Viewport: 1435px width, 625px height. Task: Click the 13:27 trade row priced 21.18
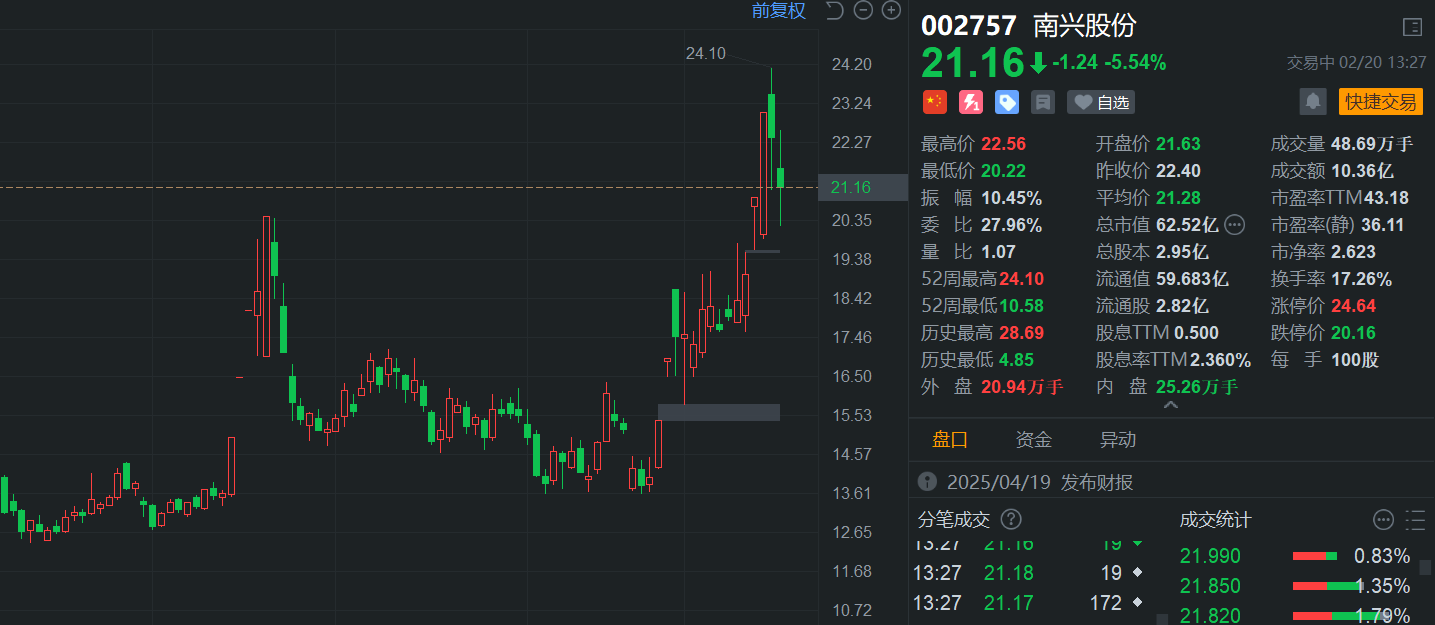pos(1031,573)
